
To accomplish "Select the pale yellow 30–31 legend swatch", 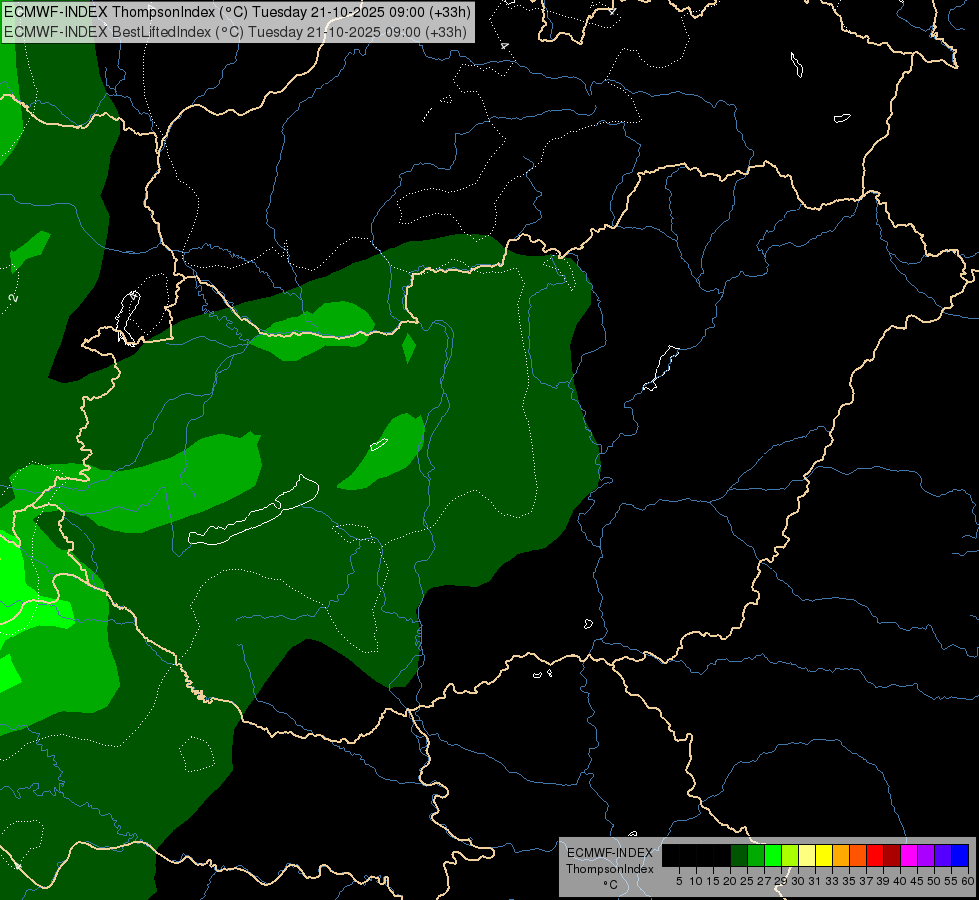I will tap(807, 855).
